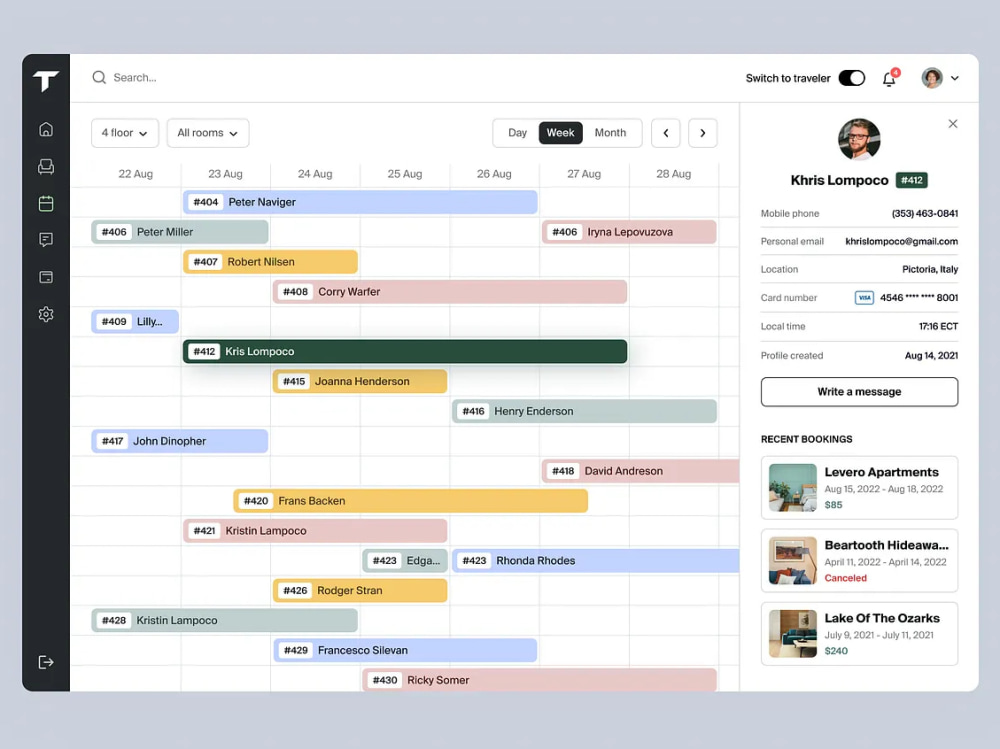Toggle the Switch to traveler switch
The image size is (1000, 749).
click(x=851, y=78)
